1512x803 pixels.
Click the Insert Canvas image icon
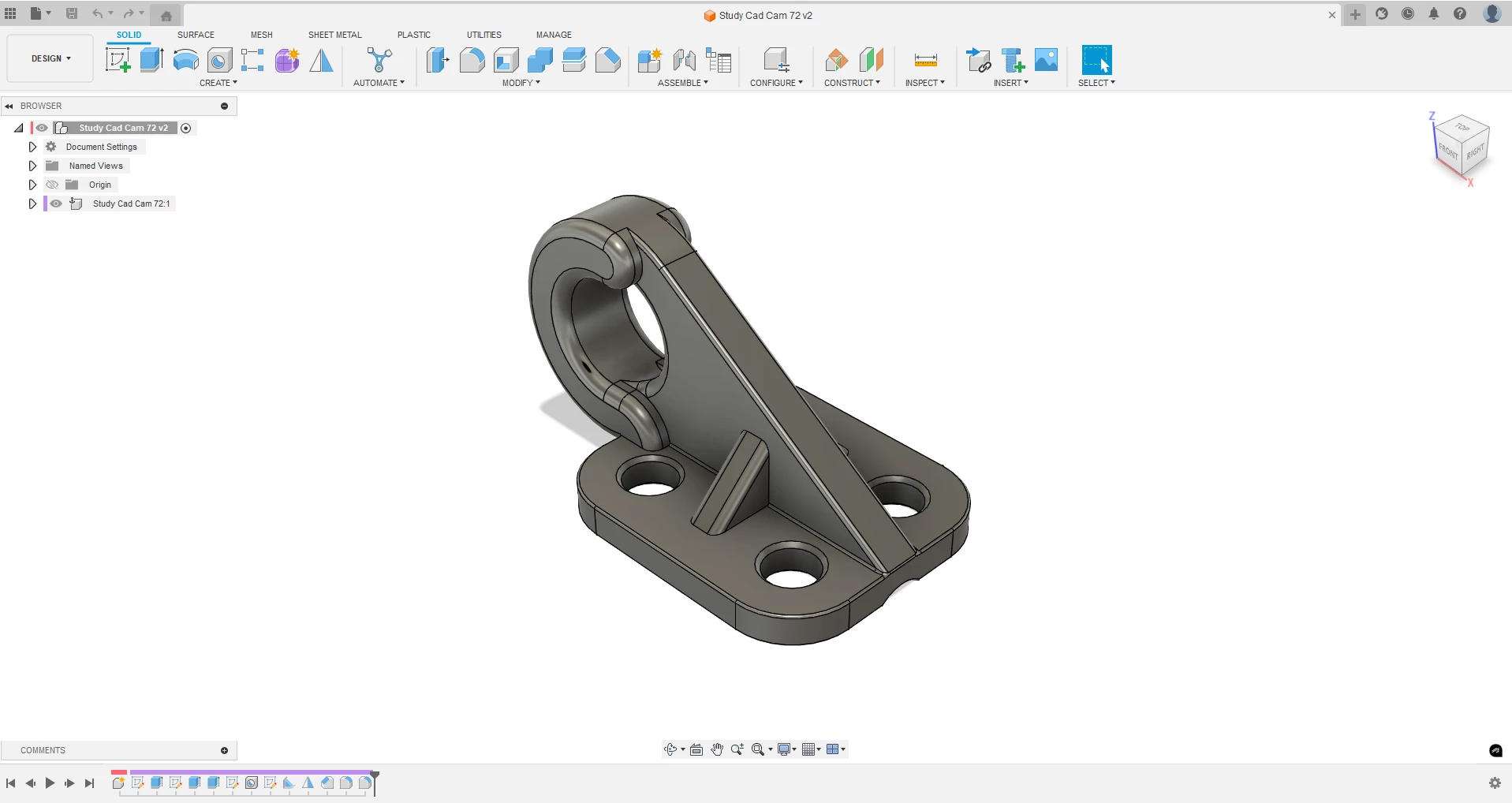(1046, 60)
